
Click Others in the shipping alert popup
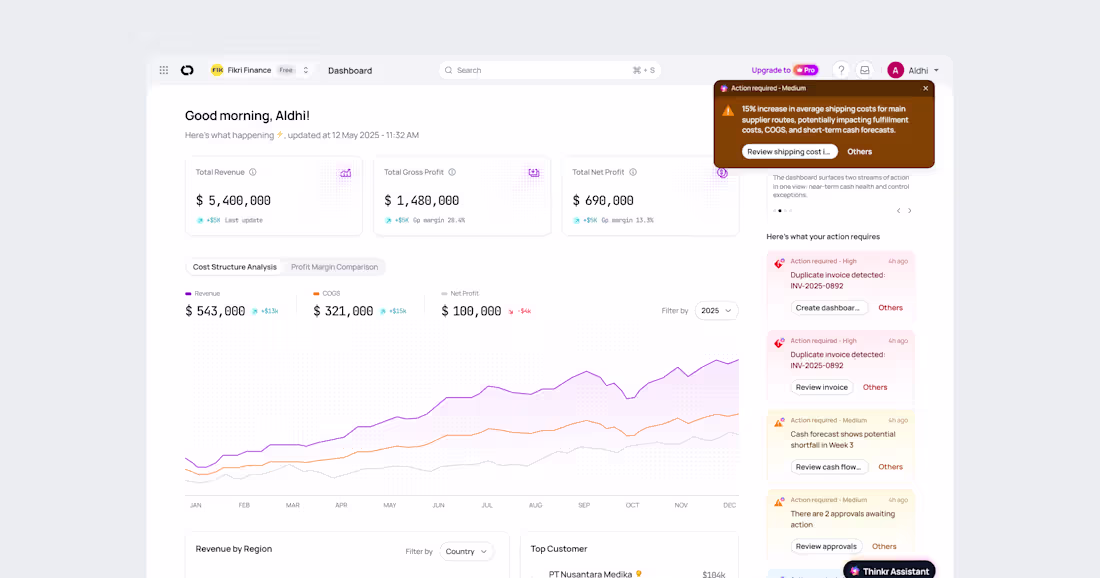[859, 152]
